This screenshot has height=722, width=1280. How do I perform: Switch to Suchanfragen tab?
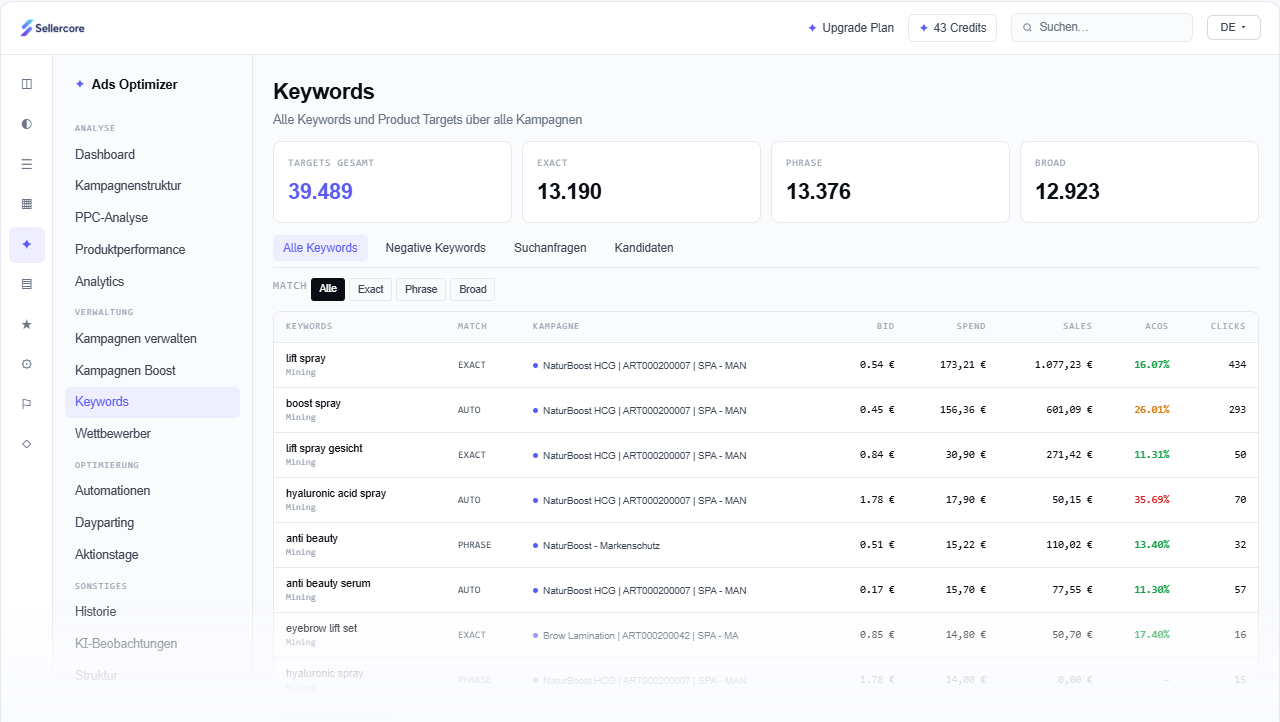point(550,248)
